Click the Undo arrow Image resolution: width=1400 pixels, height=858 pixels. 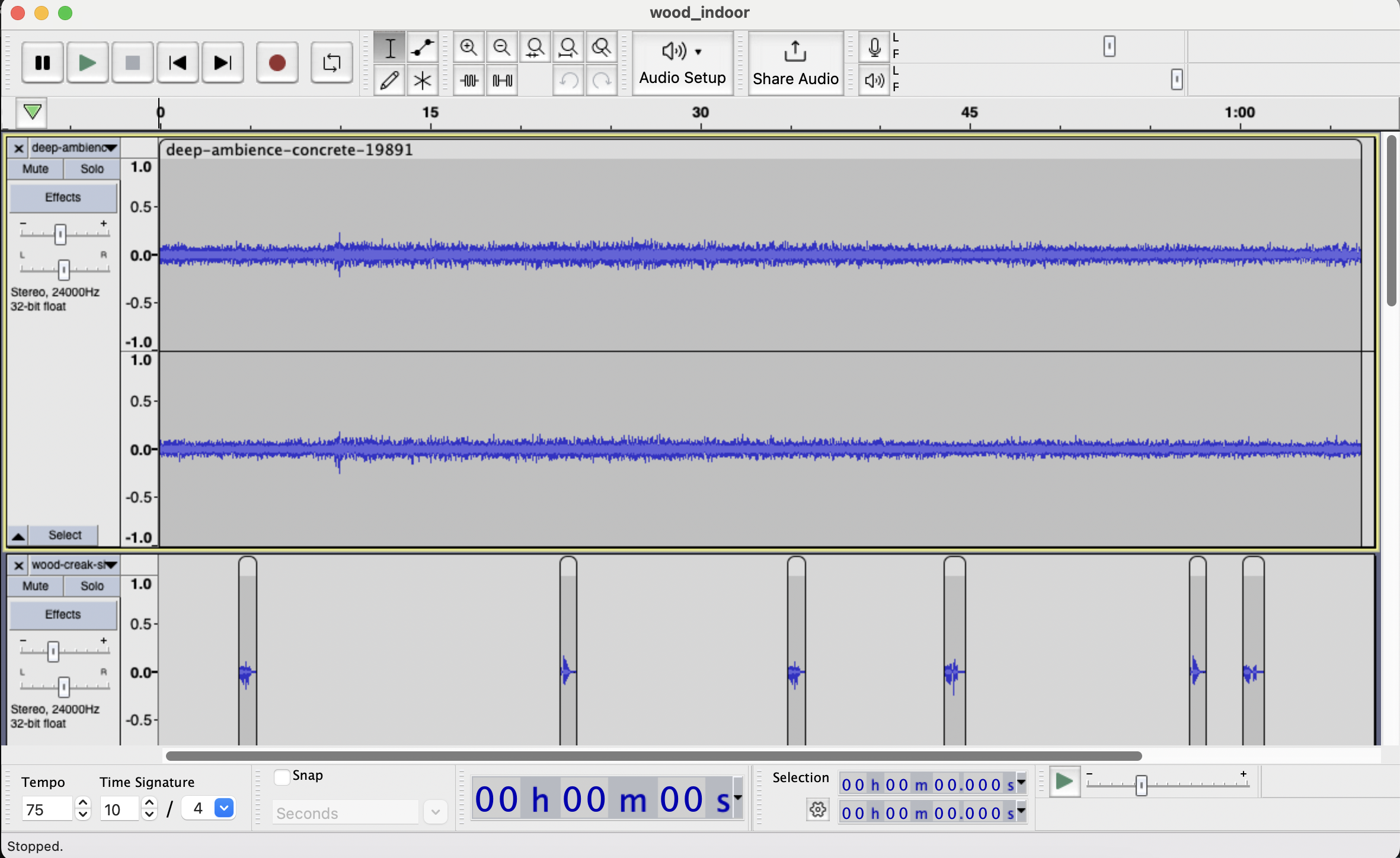click(568, 80)
